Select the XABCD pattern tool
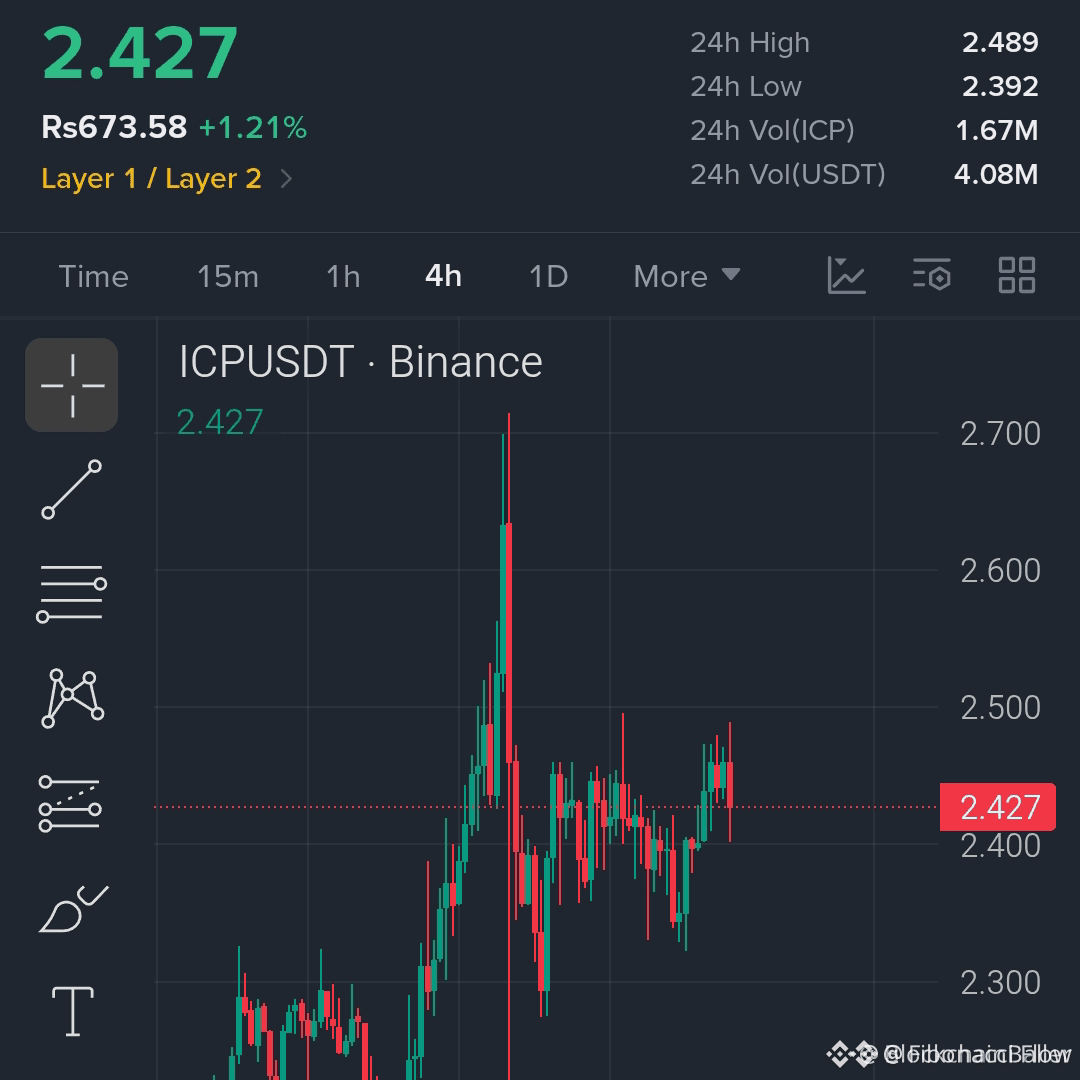Image resolution: width=1080 pixels, height=1080 pixels. (x=72, y=698)
